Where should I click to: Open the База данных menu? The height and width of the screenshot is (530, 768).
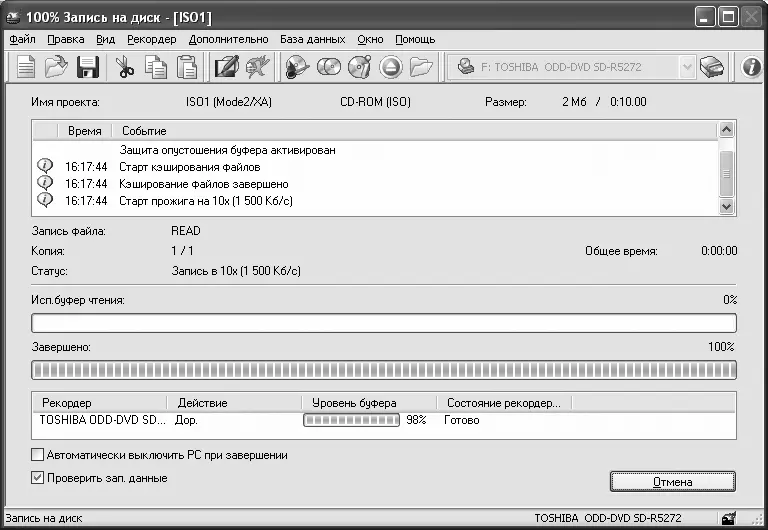coord(312,39)
